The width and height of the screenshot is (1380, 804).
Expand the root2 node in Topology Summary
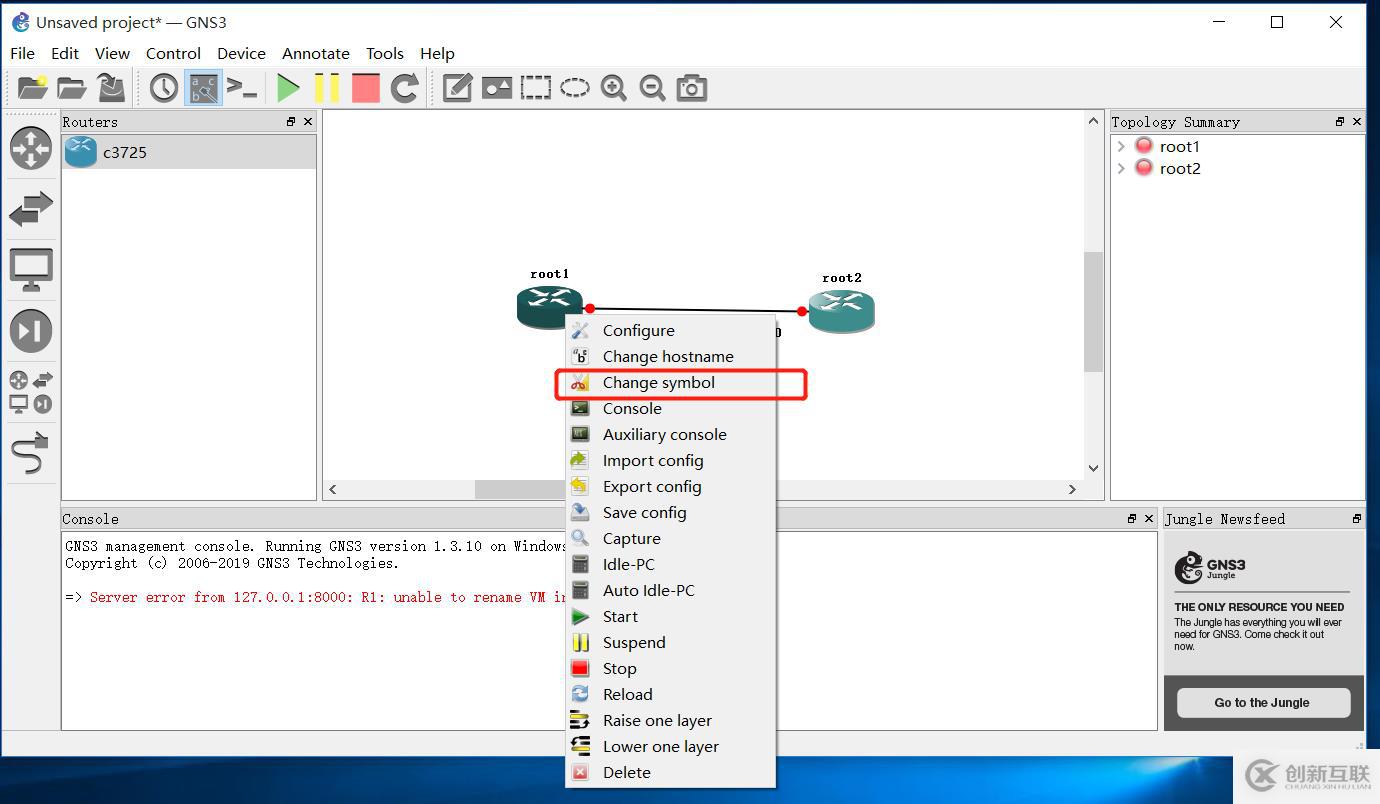(x=1121, y=168)
